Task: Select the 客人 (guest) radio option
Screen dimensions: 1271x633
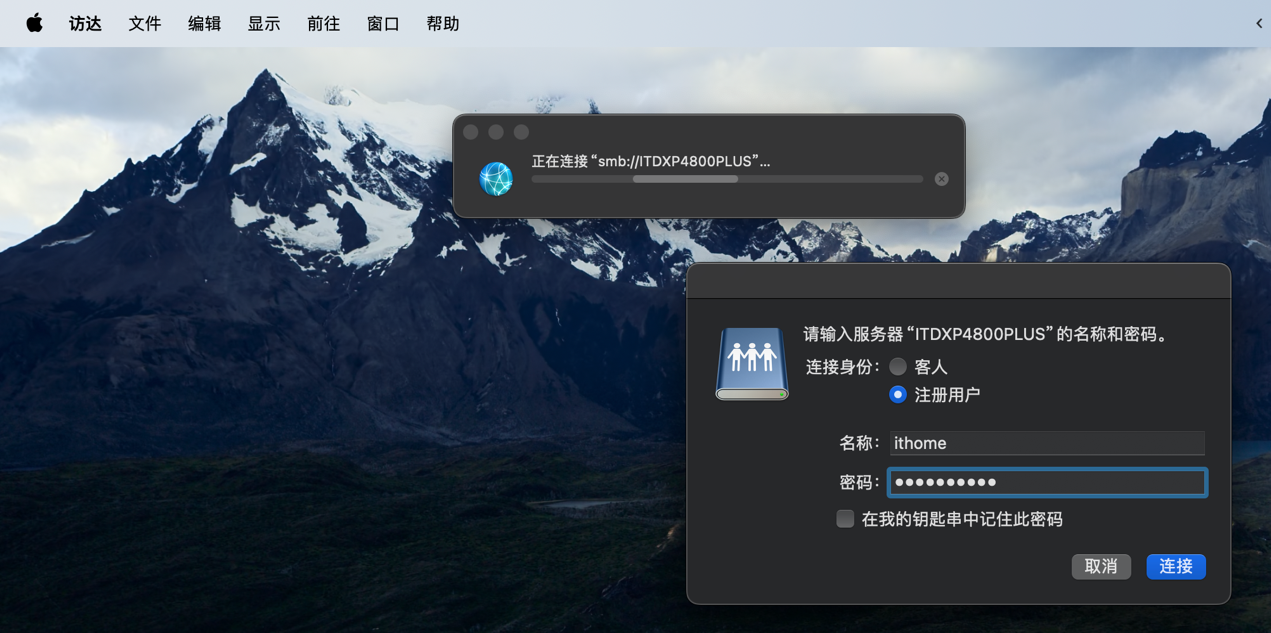Action: coord(898,367)
